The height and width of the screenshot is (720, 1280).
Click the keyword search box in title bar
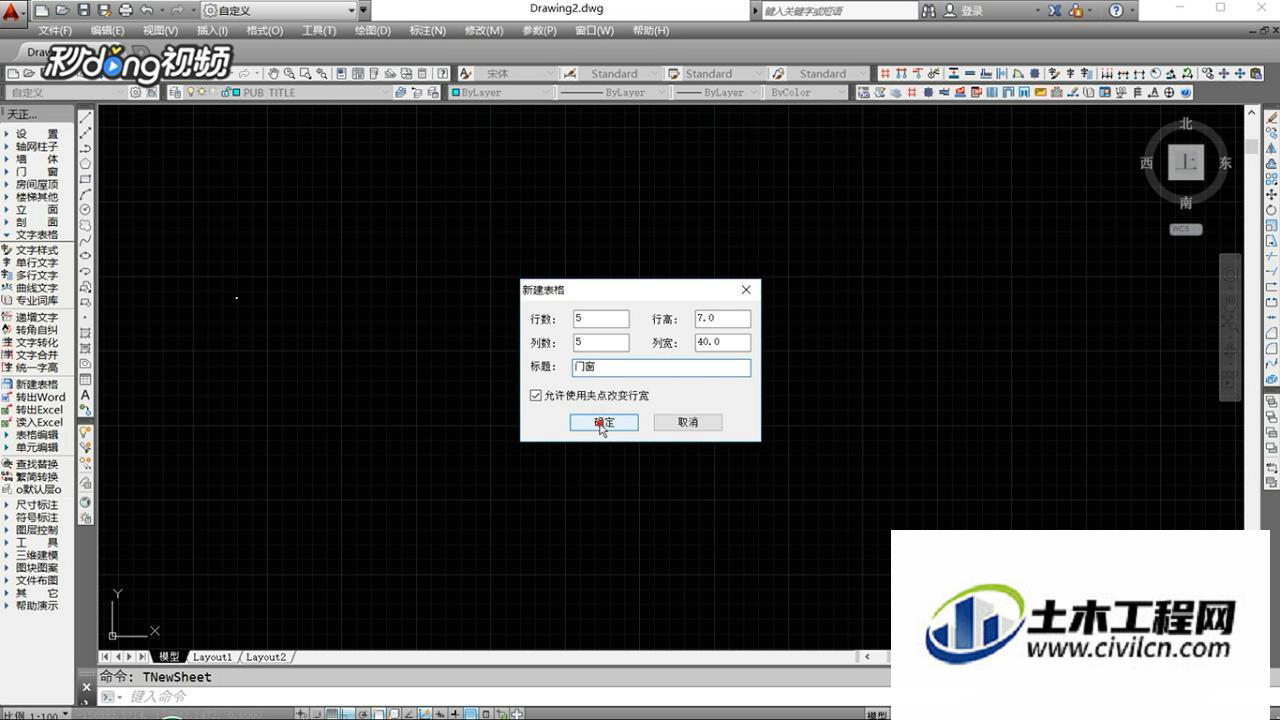[x=838, y=11]
